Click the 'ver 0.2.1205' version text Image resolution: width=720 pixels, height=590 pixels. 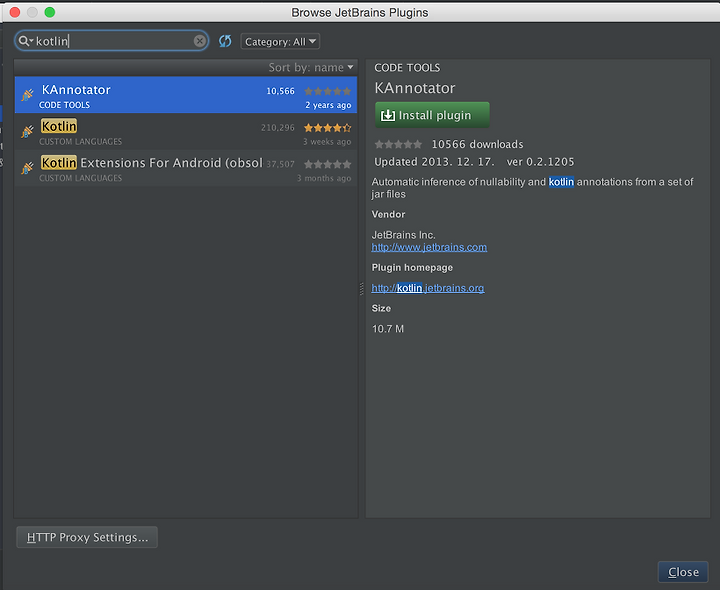point(540,162)
